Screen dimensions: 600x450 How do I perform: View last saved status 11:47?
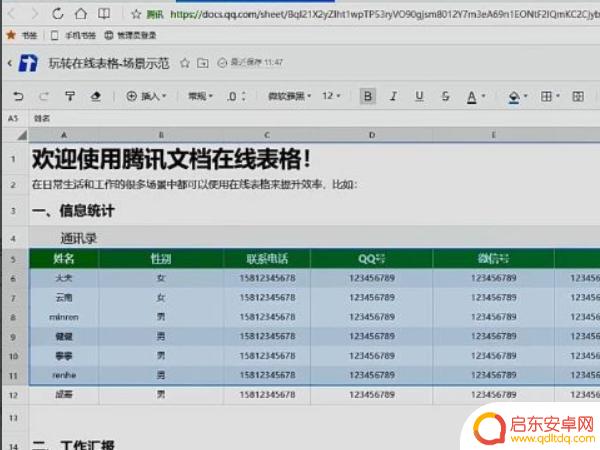[250, 62]
